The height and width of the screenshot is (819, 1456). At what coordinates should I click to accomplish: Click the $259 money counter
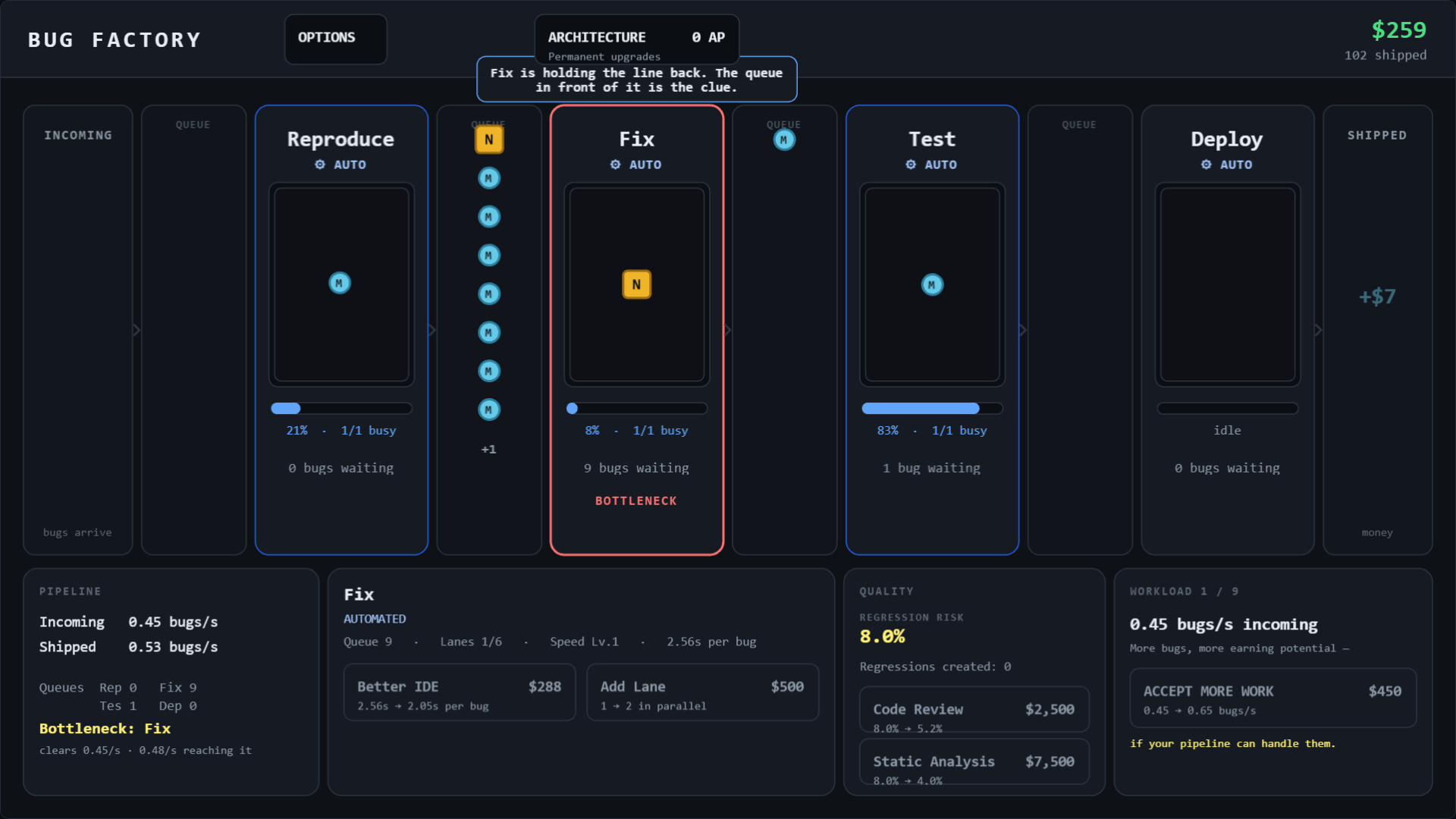tap(1398, 30)
